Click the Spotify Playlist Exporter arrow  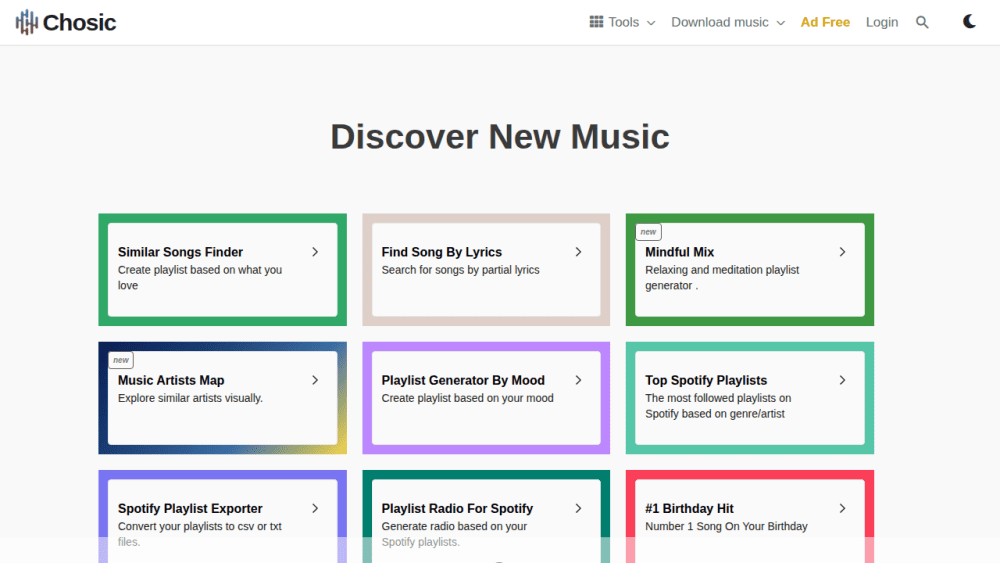point(315,508)
